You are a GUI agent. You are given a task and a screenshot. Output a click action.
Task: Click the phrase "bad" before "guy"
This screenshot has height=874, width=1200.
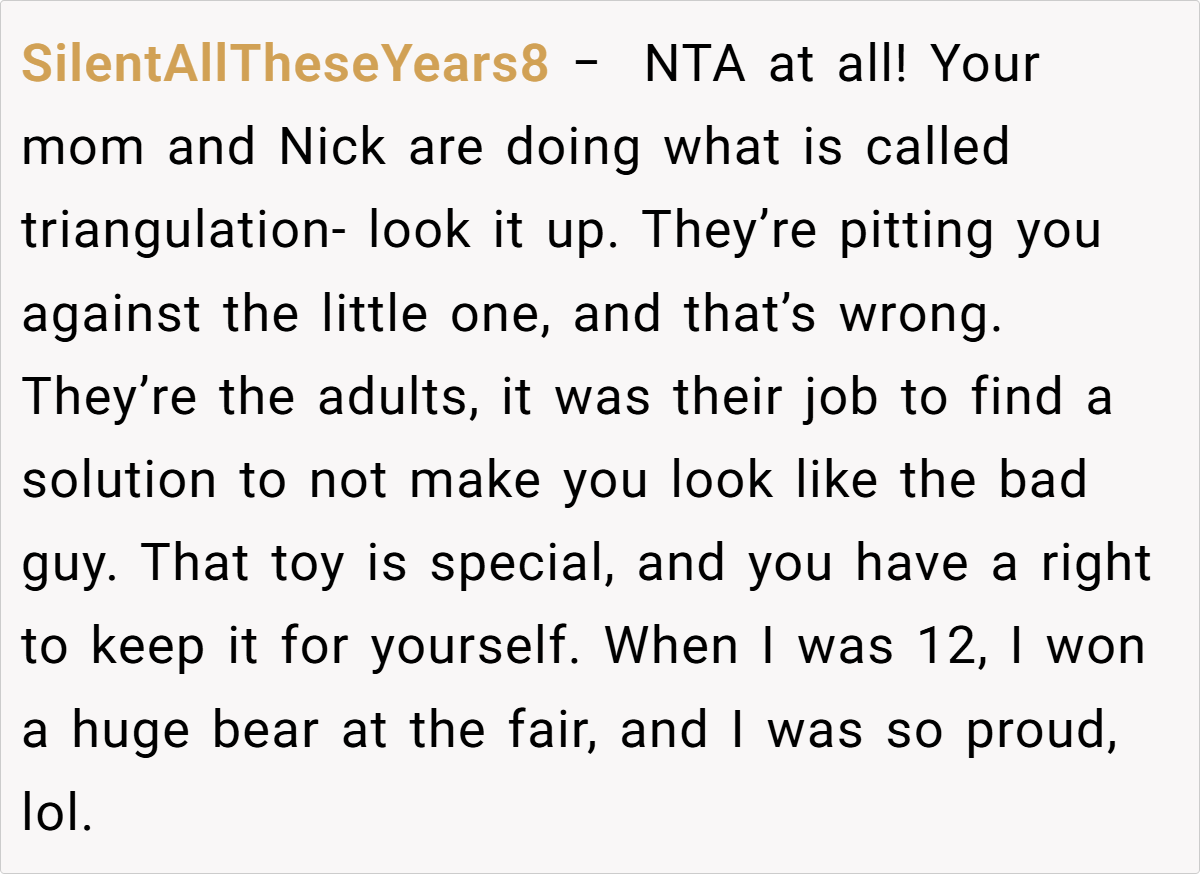coord(1045,481)
